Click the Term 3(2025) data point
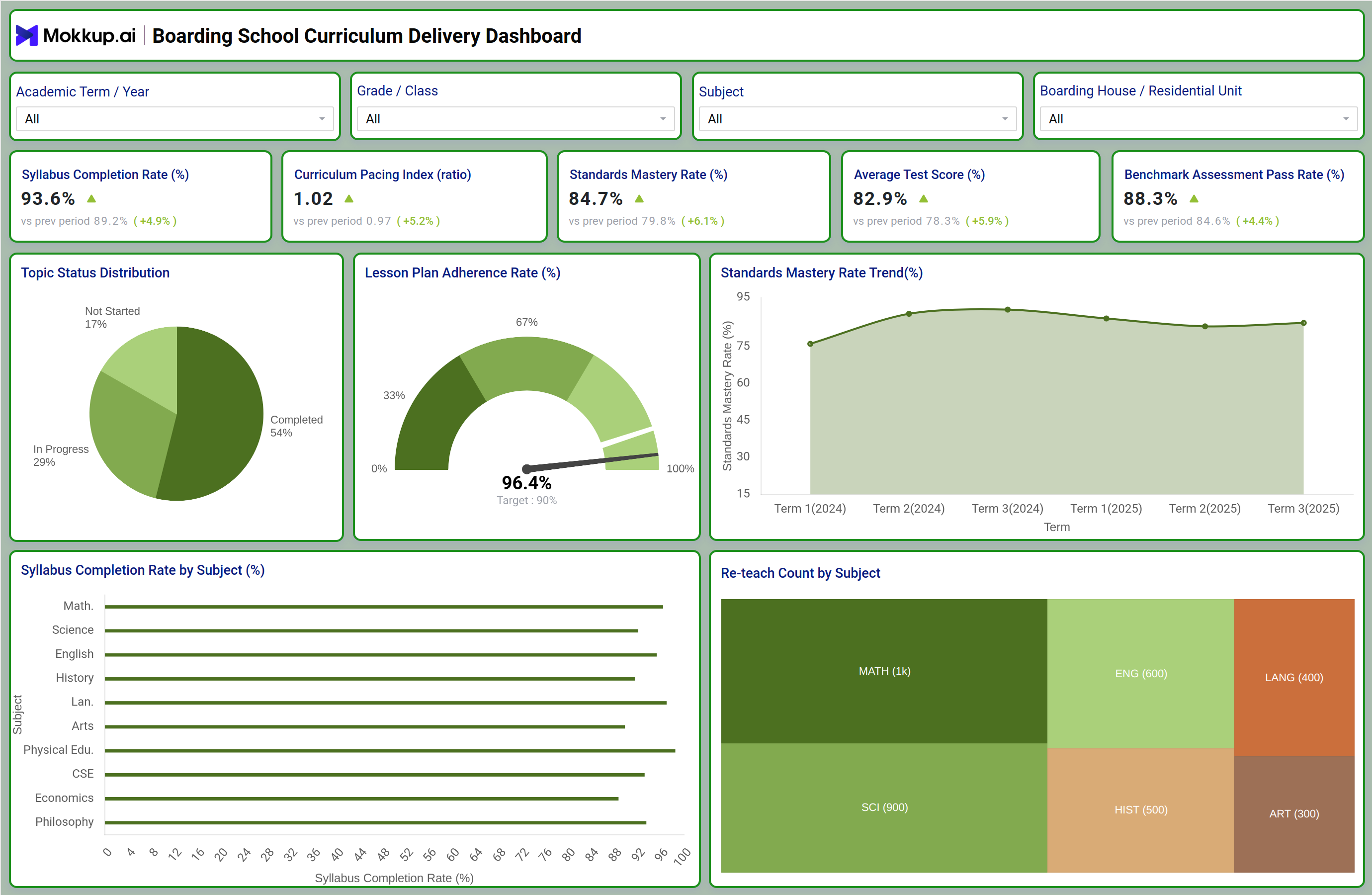Viewport: 1372px width, 895px height. click(1303, 323)
